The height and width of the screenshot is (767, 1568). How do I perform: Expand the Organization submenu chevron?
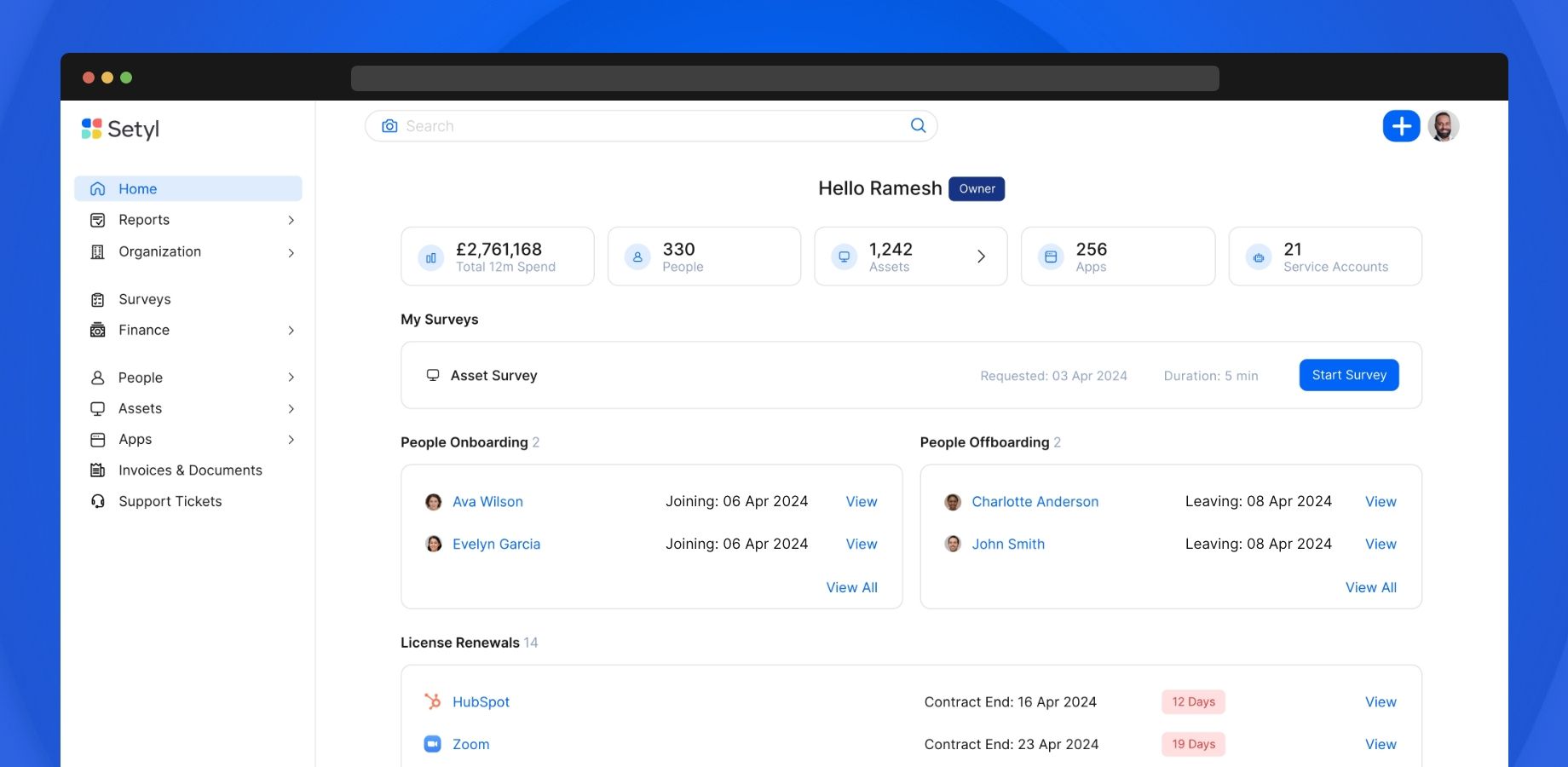coord(291,252)
